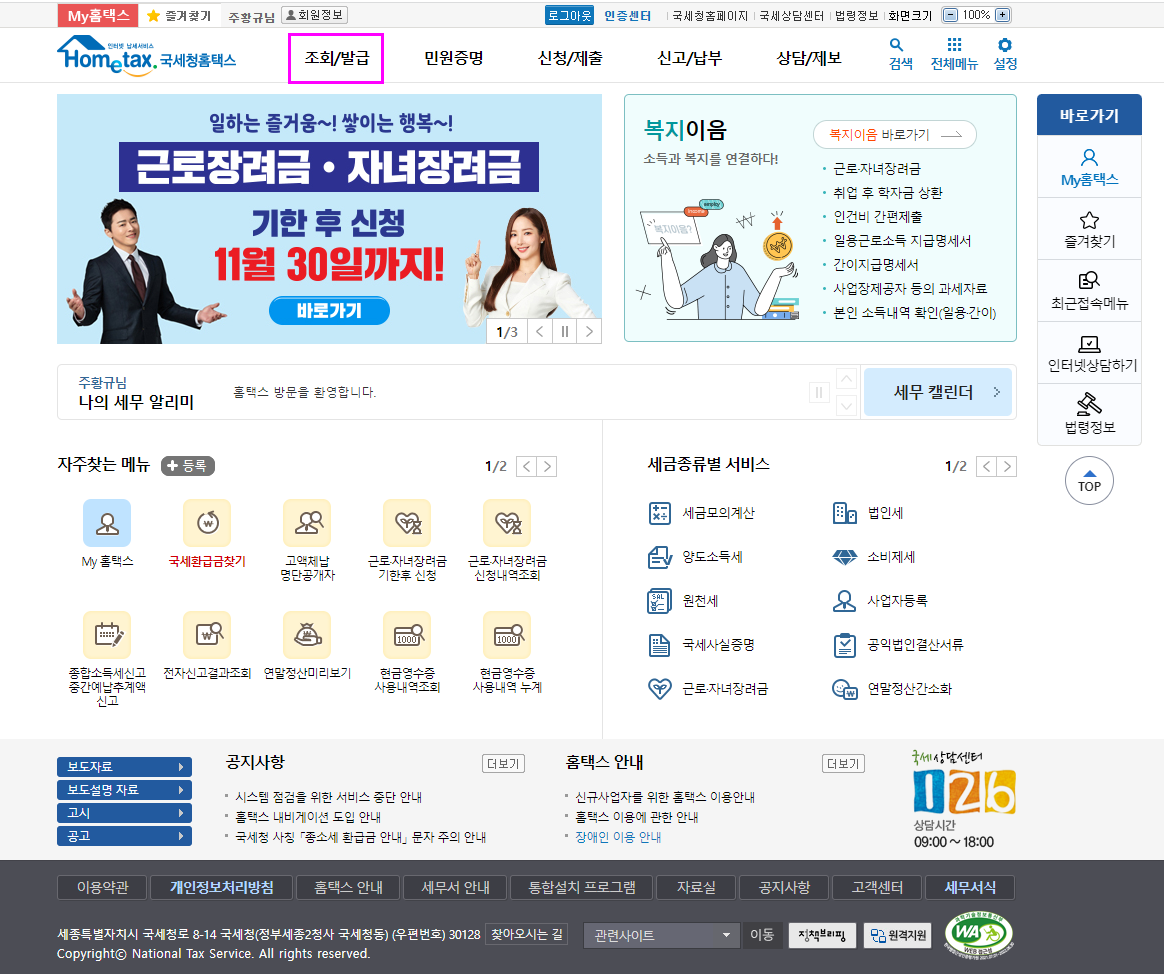Open 법인세 tax service
Screen dimensions: 1164x974
868,513
